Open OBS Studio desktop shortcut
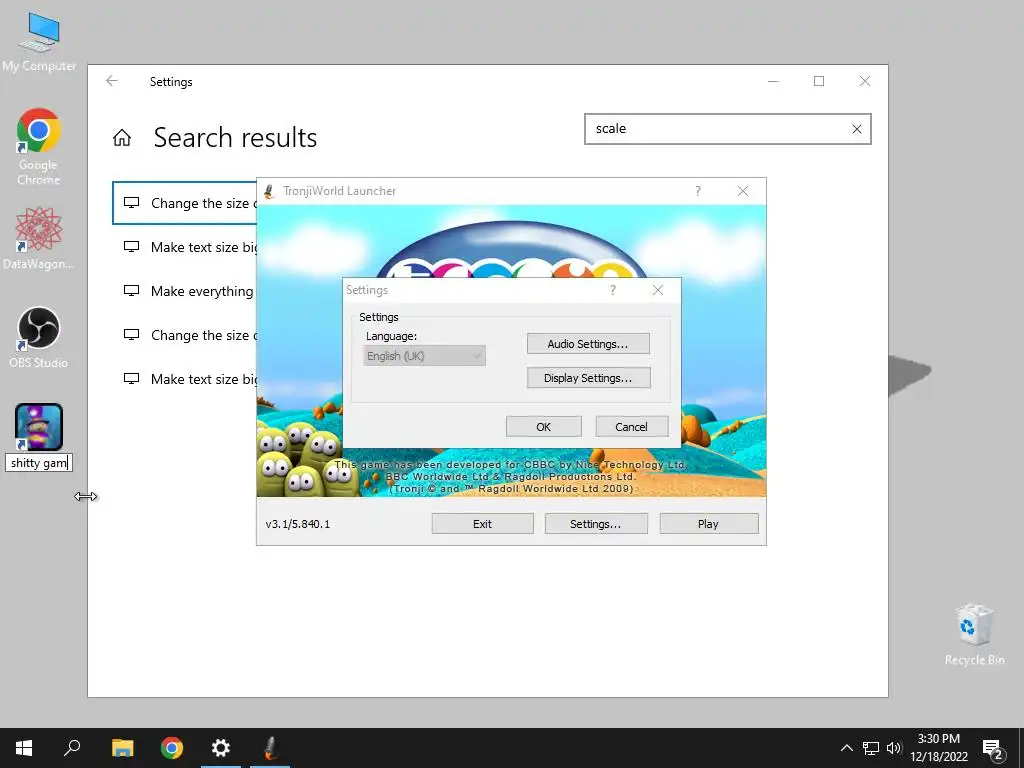1024x768 pixels. (x=39, y=337)
